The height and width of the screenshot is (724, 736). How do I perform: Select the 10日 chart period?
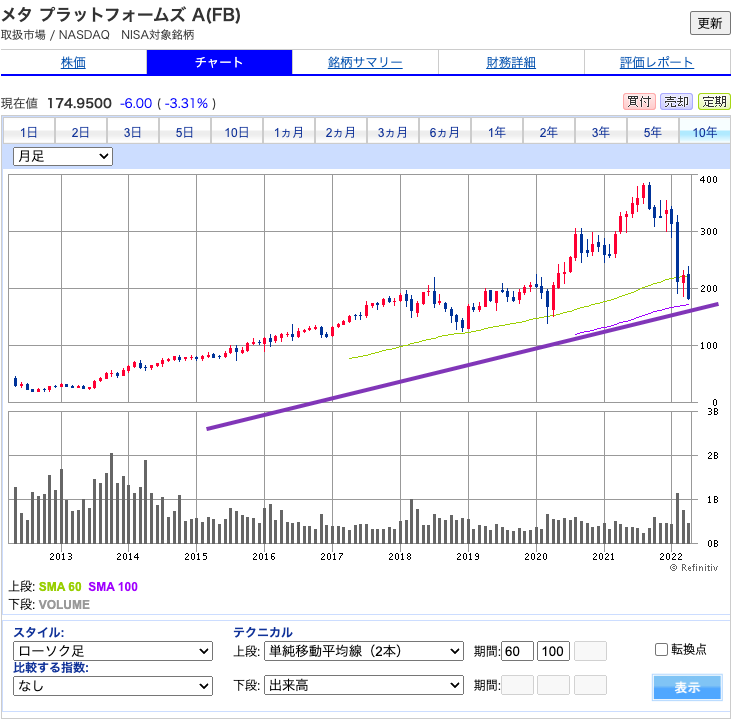point(237,132)
